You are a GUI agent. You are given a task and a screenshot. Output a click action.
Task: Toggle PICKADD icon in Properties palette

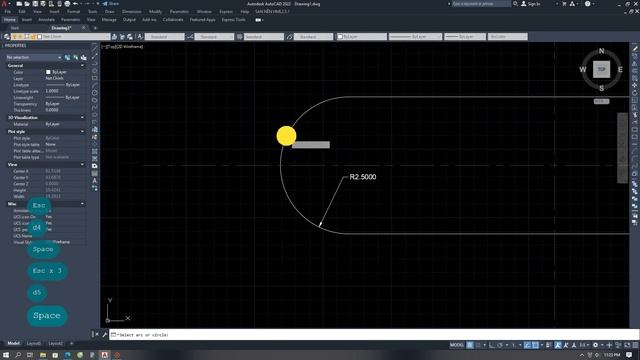[68, 58]
